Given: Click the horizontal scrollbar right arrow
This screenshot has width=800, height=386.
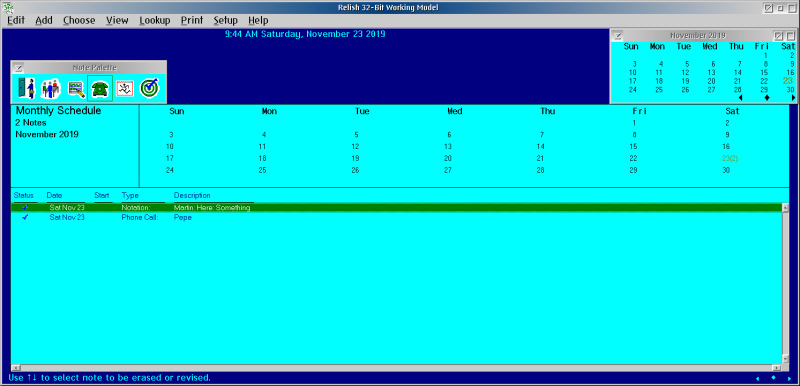Looking at the screenshot, I should pyautogui.click(x=777, y=368).
